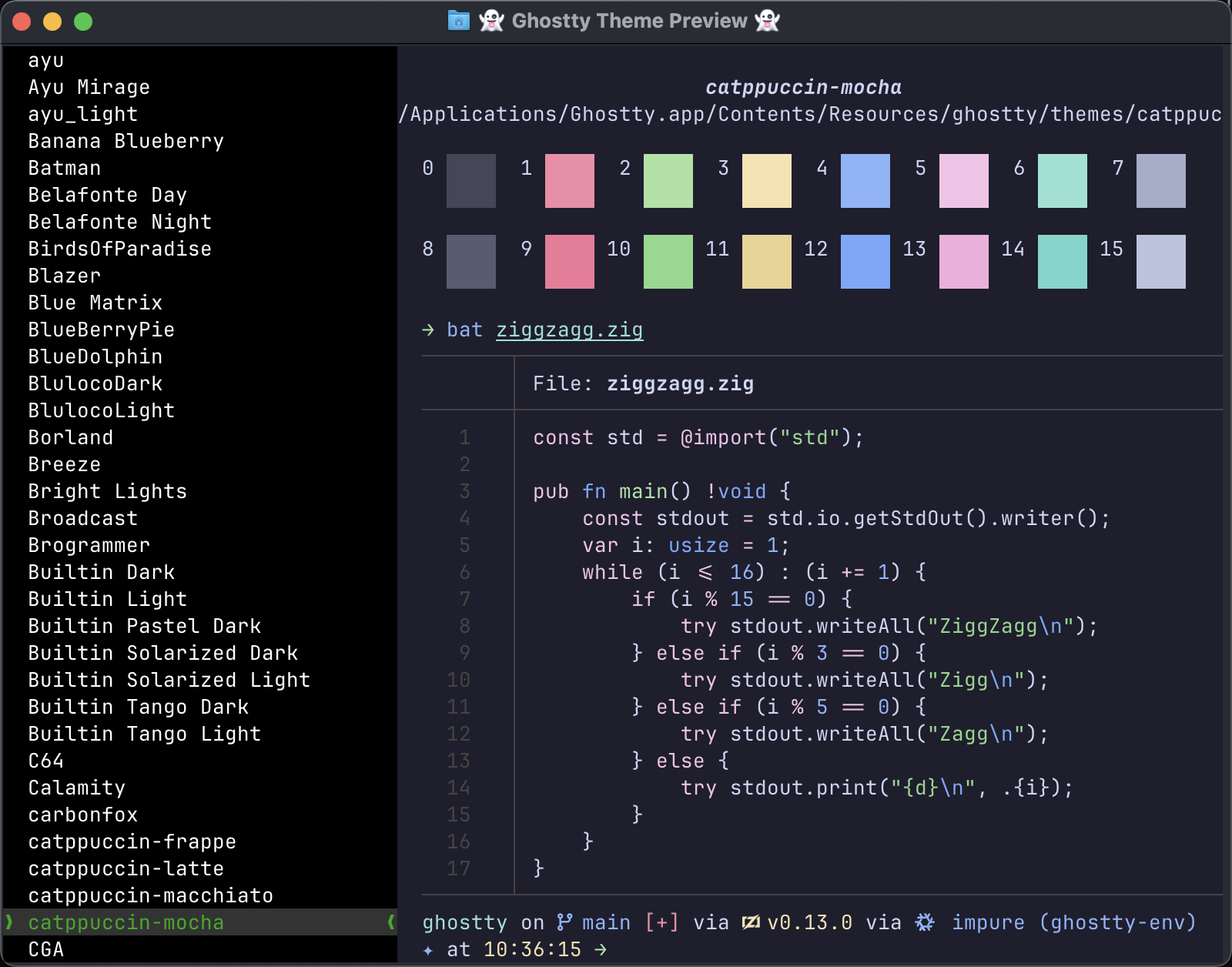This screenshot has height=967, width=1232.
Task: Select the Blazer theme
Action: (65, 276)
